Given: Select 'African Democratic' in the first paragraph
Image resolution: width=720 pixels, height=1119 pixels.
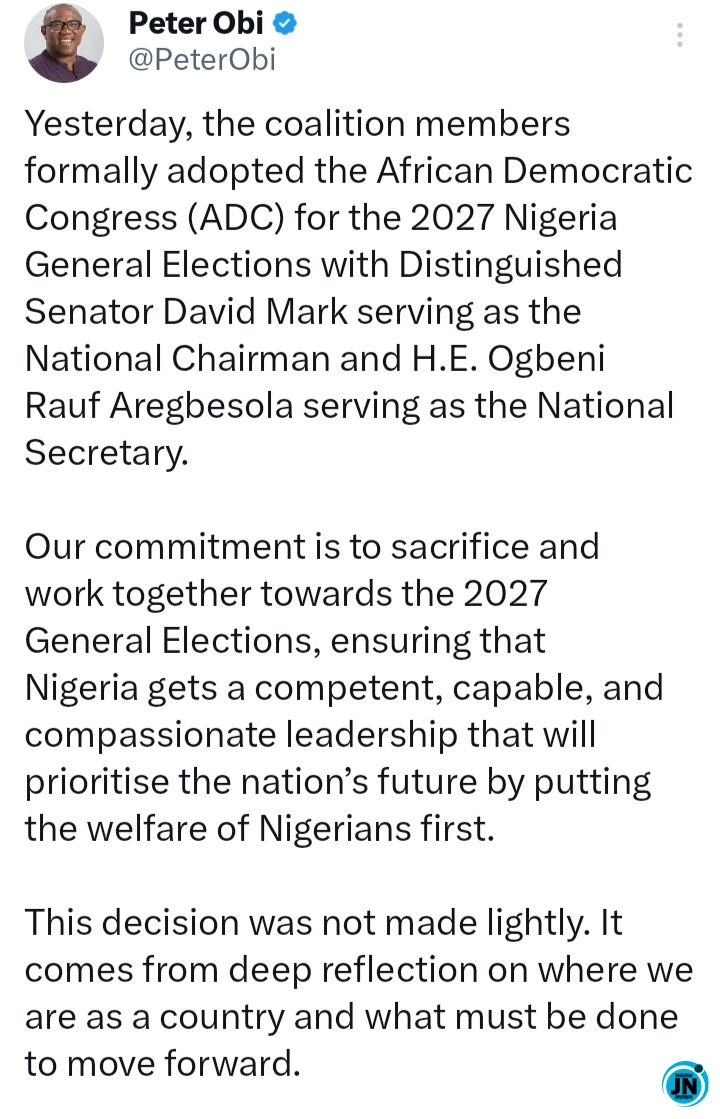Looking at the screenshot, I should click(x=534, y=171).
